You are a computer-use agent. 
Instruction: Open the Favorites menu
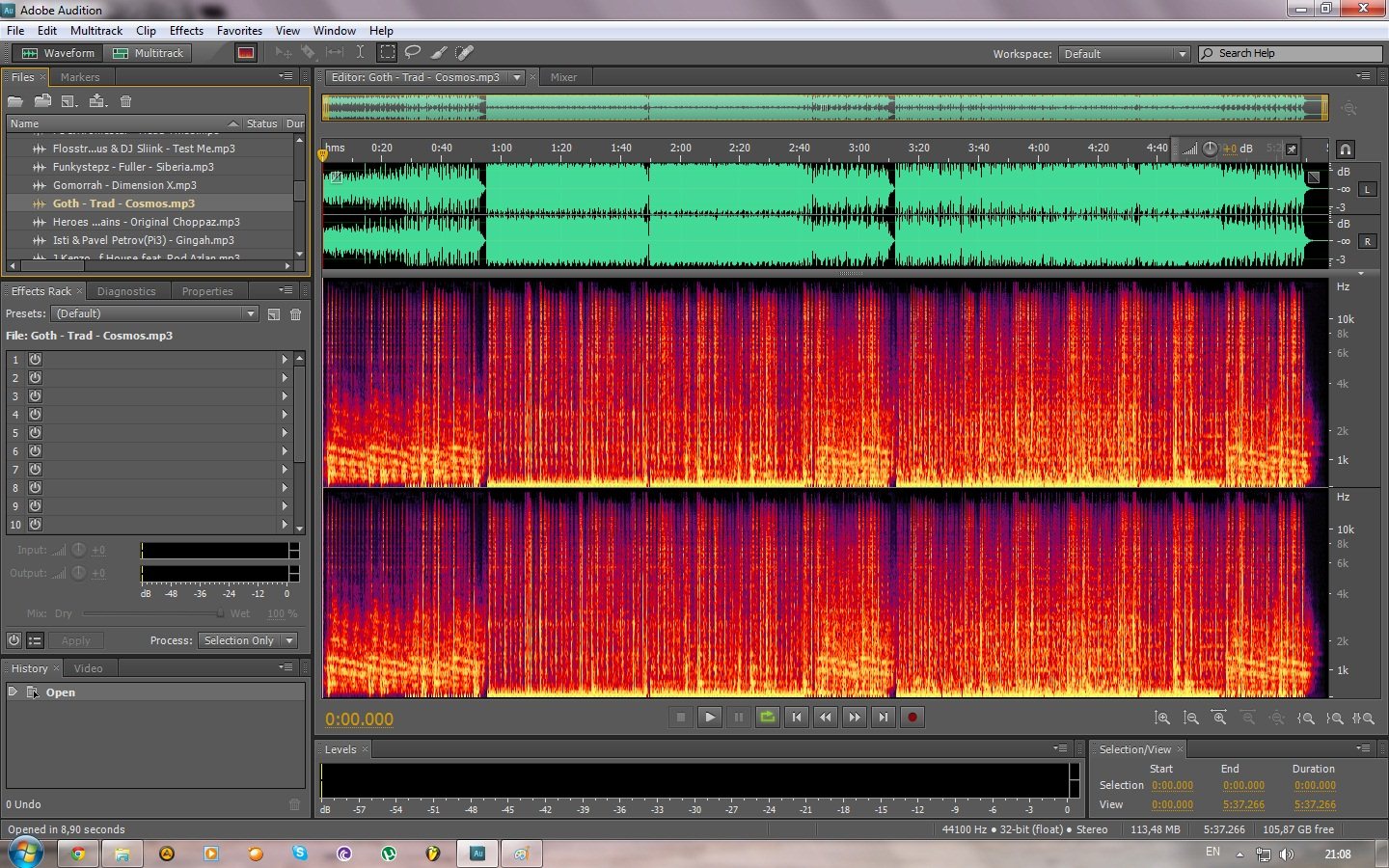click(239, 31)
